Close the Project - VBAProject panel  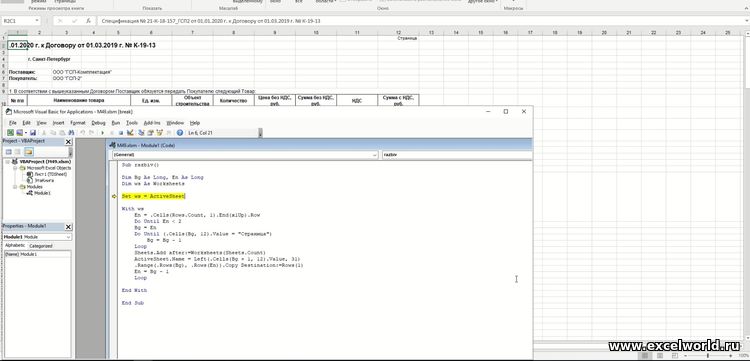coord(68,142)
